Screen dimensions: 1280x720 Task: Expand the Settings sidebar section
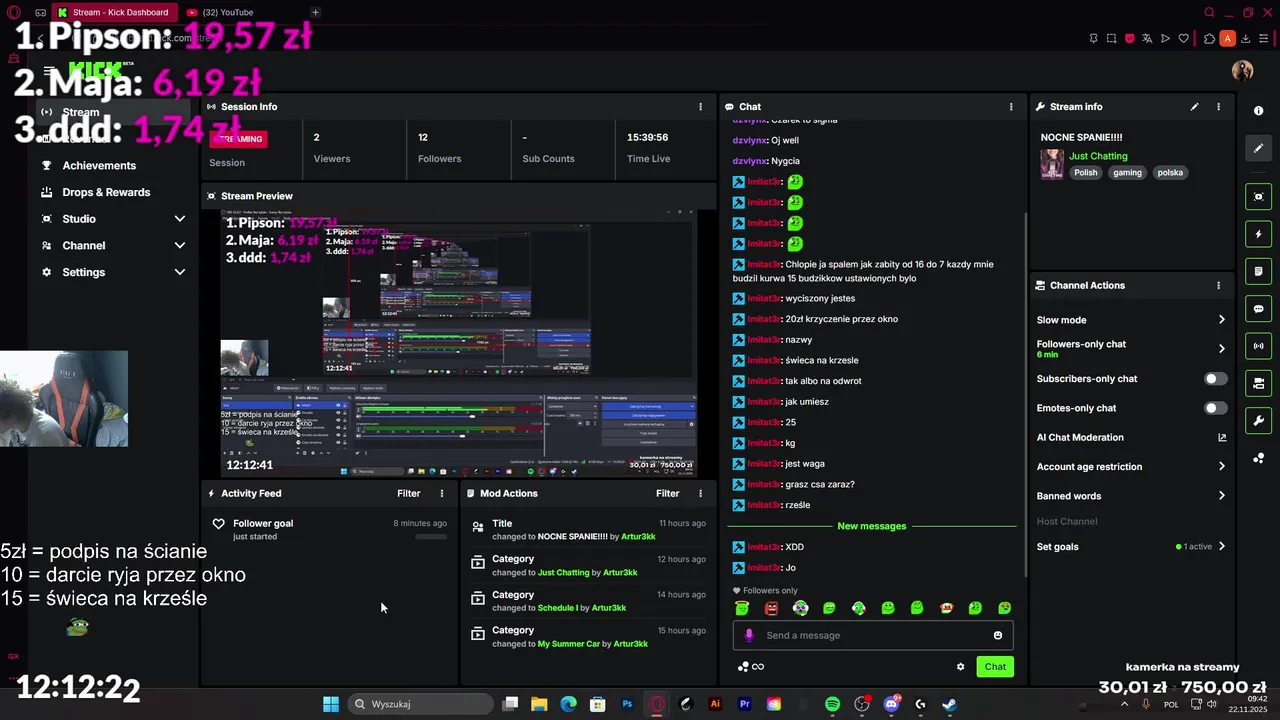tap(180, 272)
